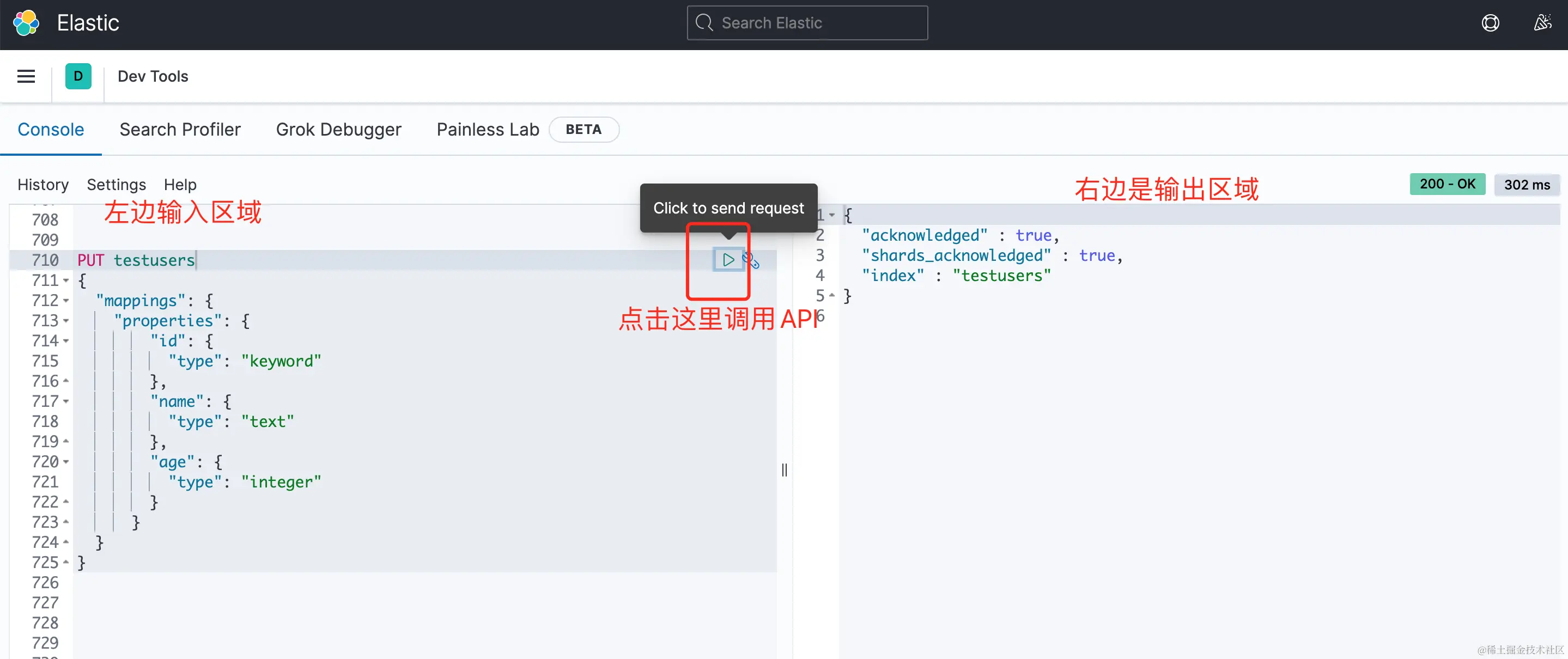Open console Settings

(x=116, y=185)
